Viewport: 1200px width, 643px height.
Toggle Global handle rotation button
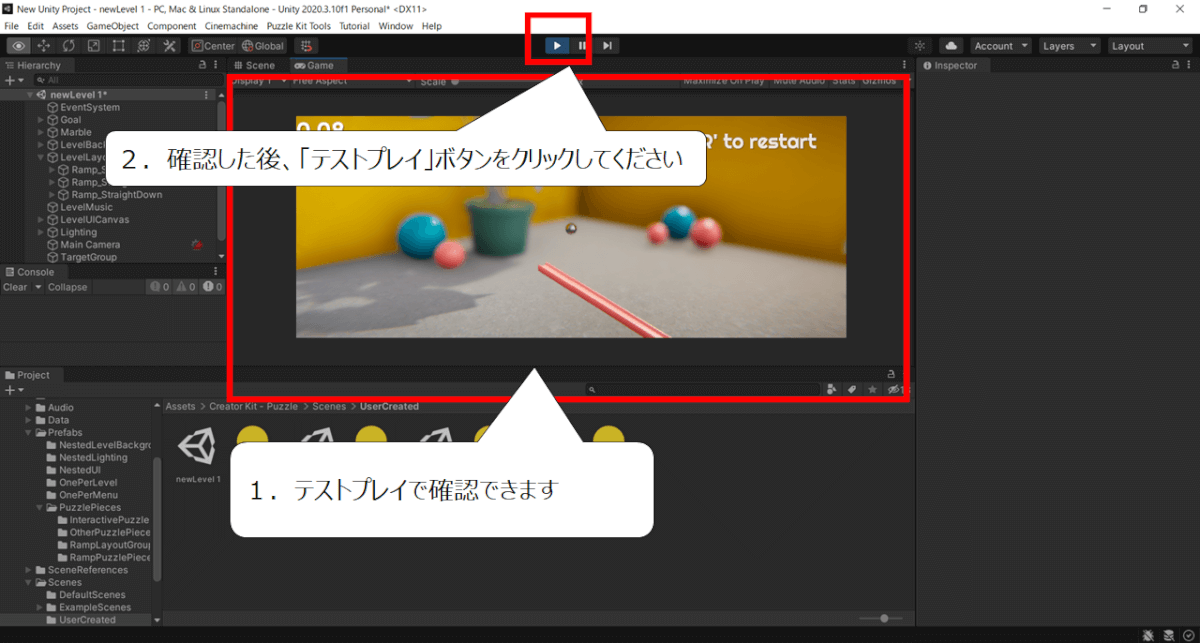[x=263, y=46]
